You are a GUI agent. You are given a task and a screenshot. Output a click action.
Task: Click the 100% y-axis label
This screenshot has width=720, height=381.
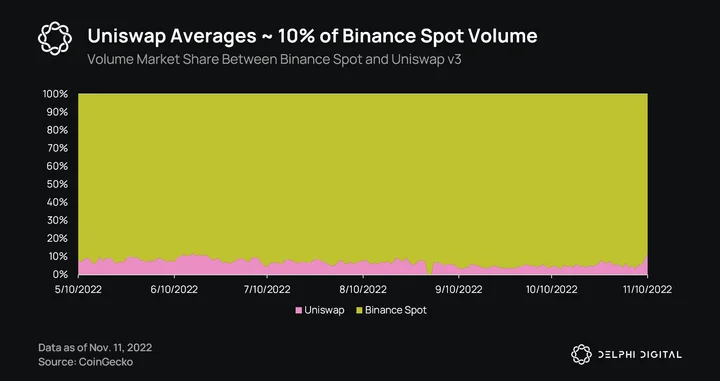click(55, 94)
